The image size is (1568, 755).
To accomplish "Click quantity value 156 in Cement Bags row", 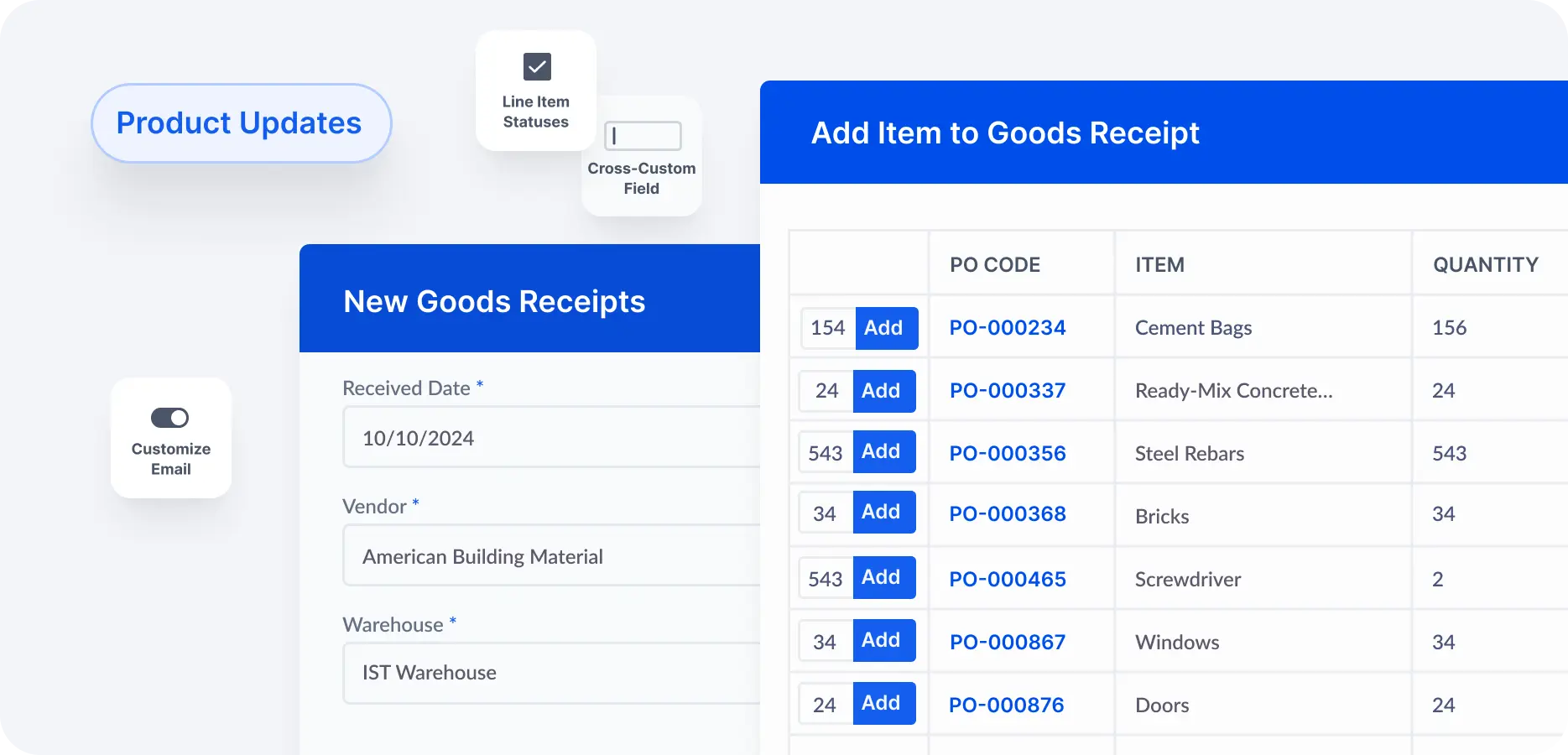I will 1450,328.
